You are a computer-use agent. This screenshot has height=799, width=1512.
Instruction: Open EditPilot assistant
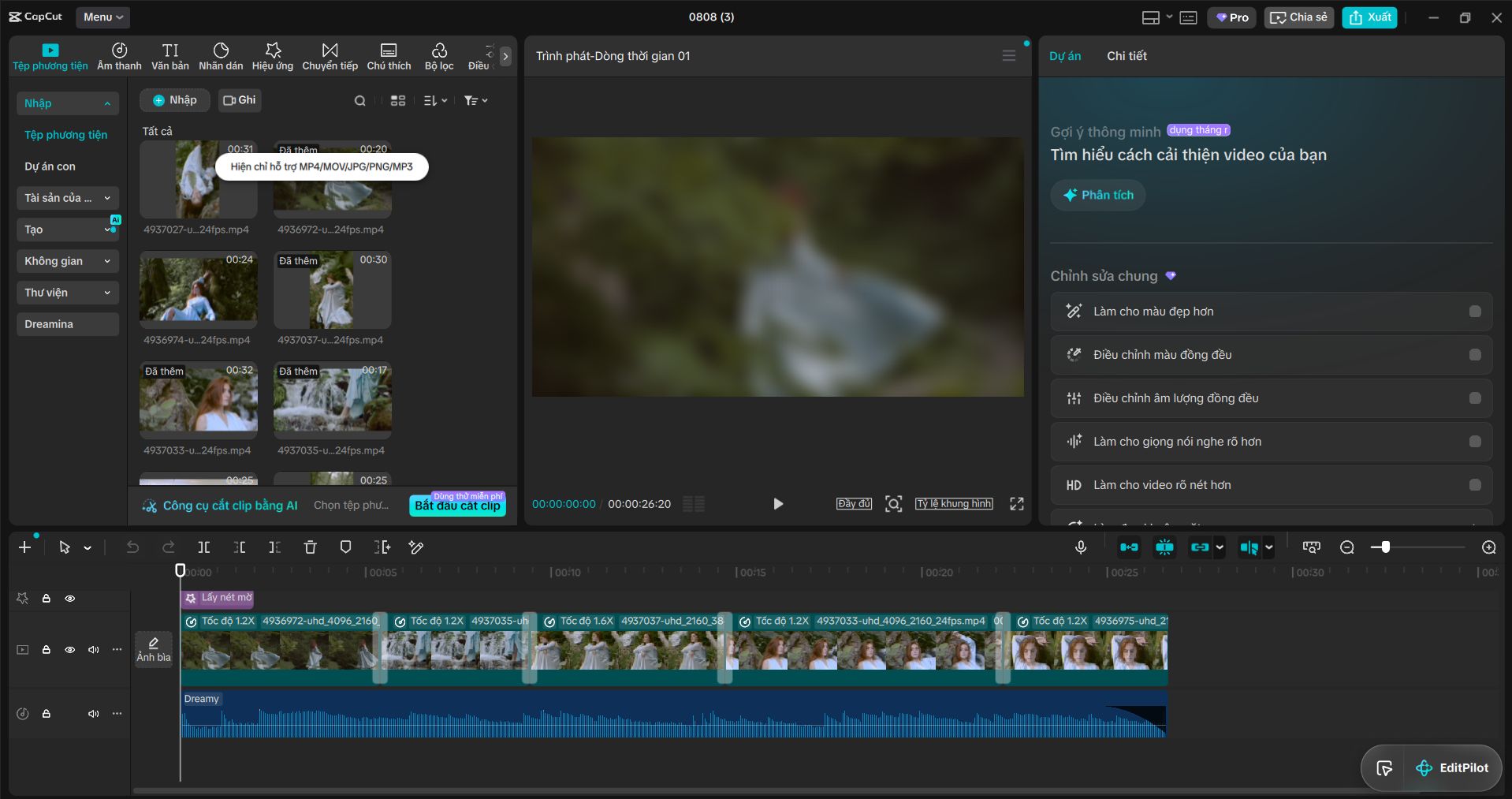pos(1452,767)
